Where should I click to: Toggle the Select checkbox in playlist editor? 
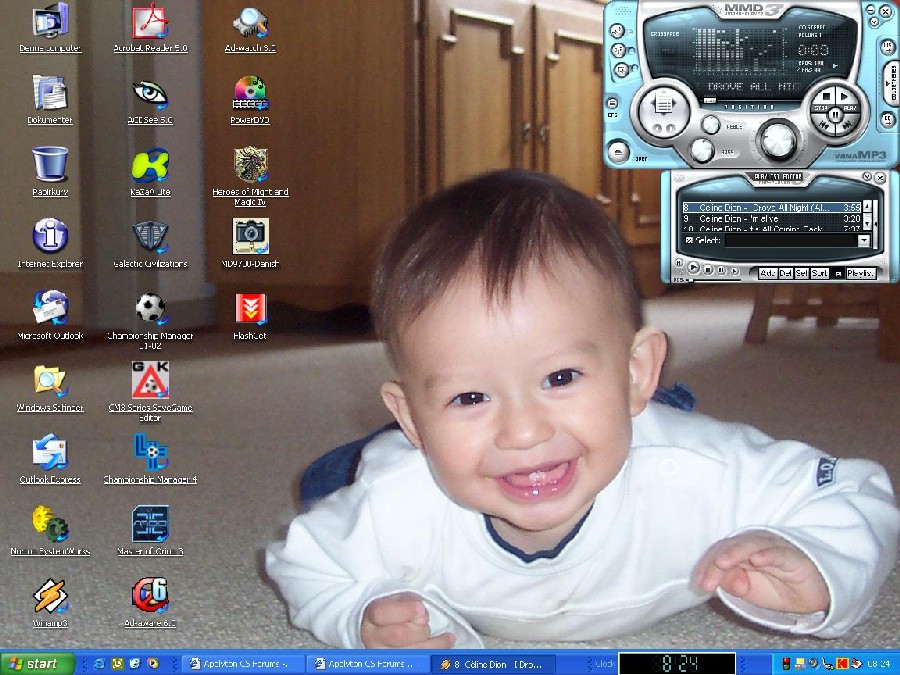689,240
